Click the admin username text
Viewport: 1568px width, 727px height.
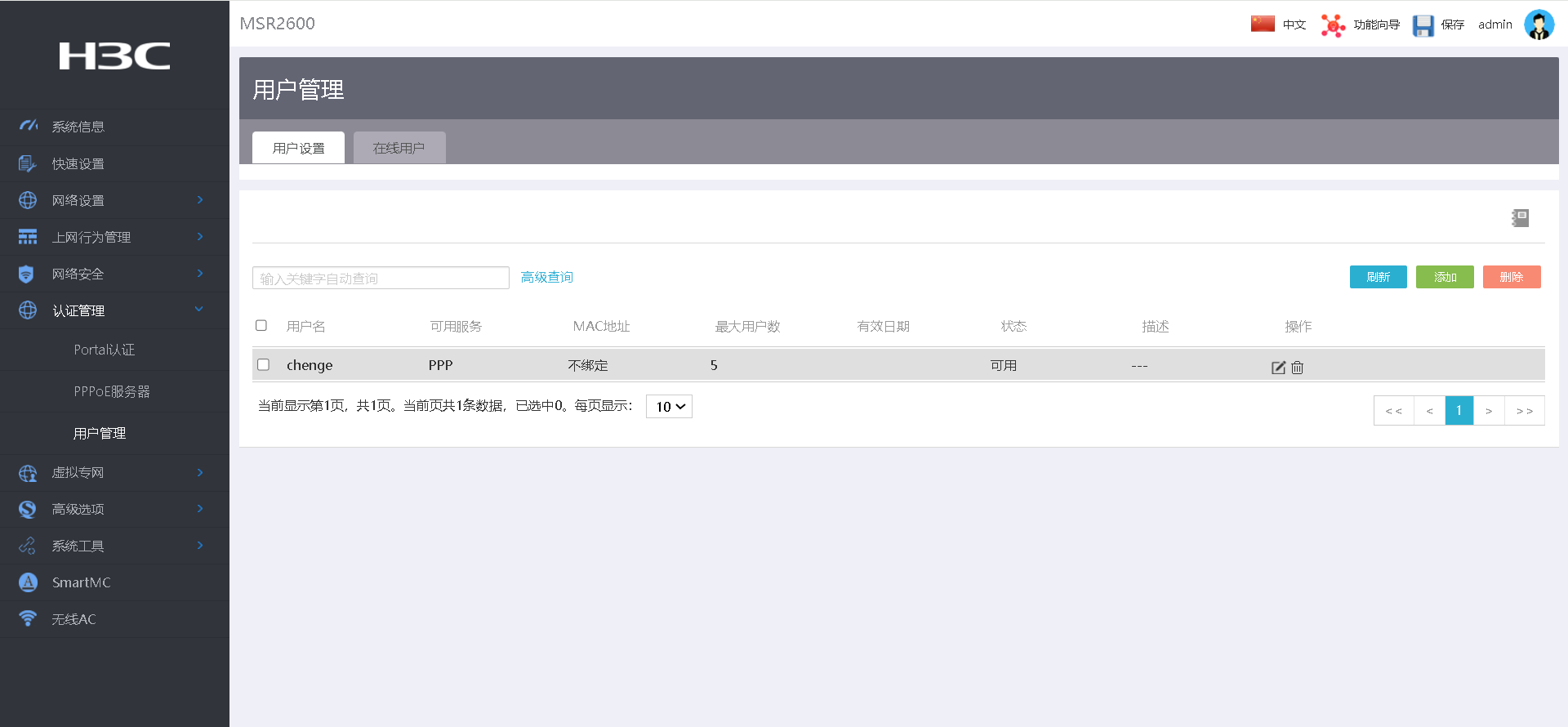1495,25
